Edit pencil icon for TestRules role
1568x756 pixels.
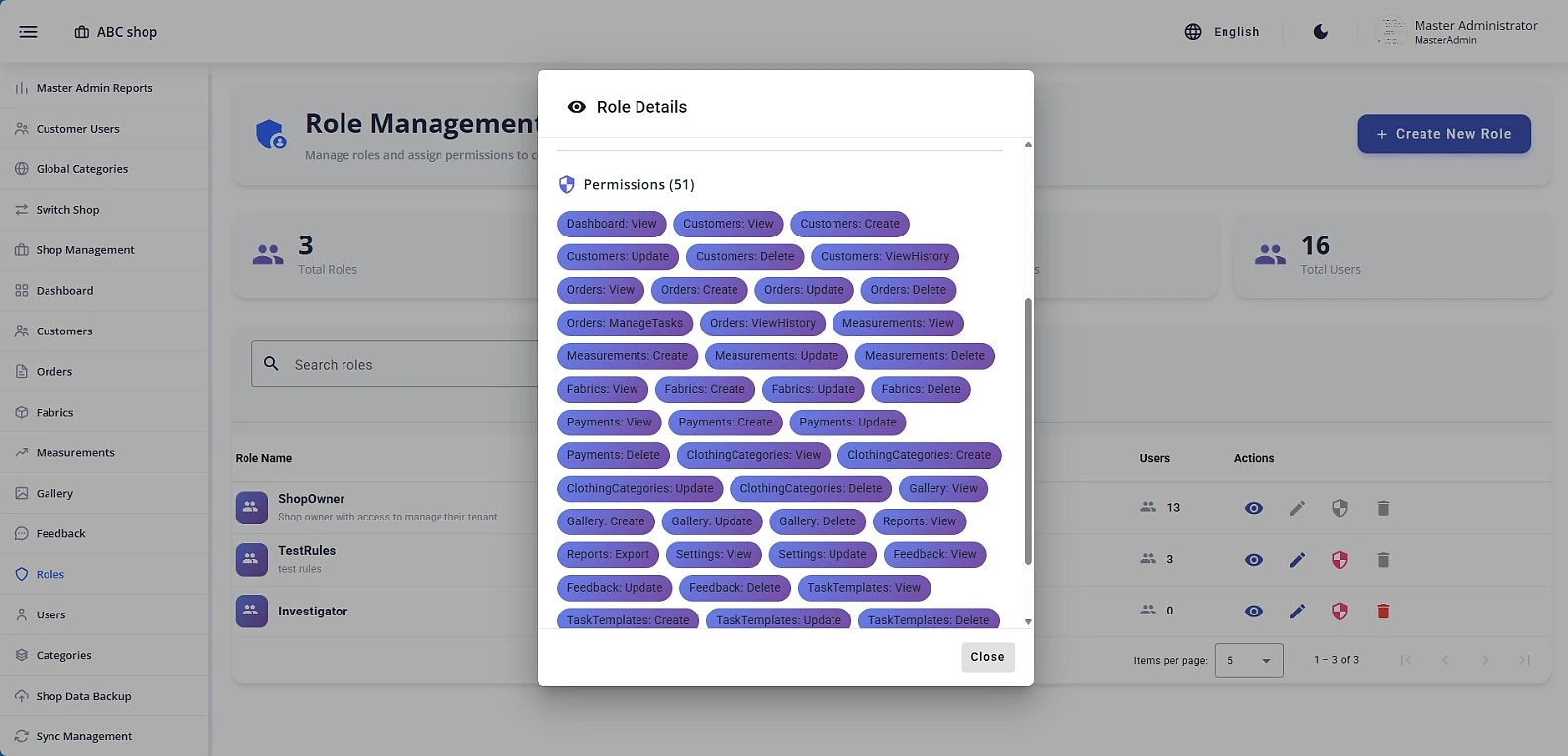(1297, 560)
